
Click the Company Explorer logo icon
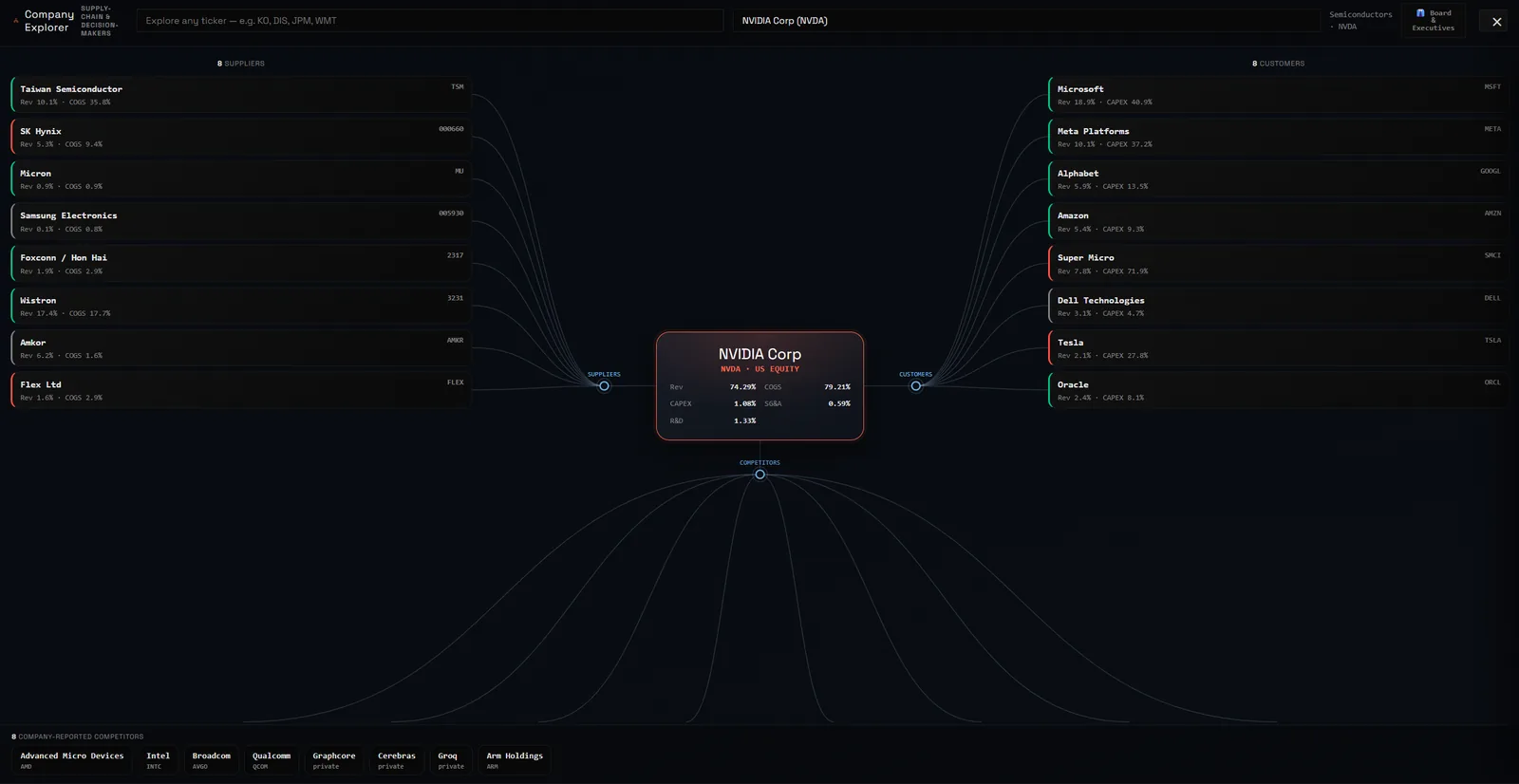(16, 21)
